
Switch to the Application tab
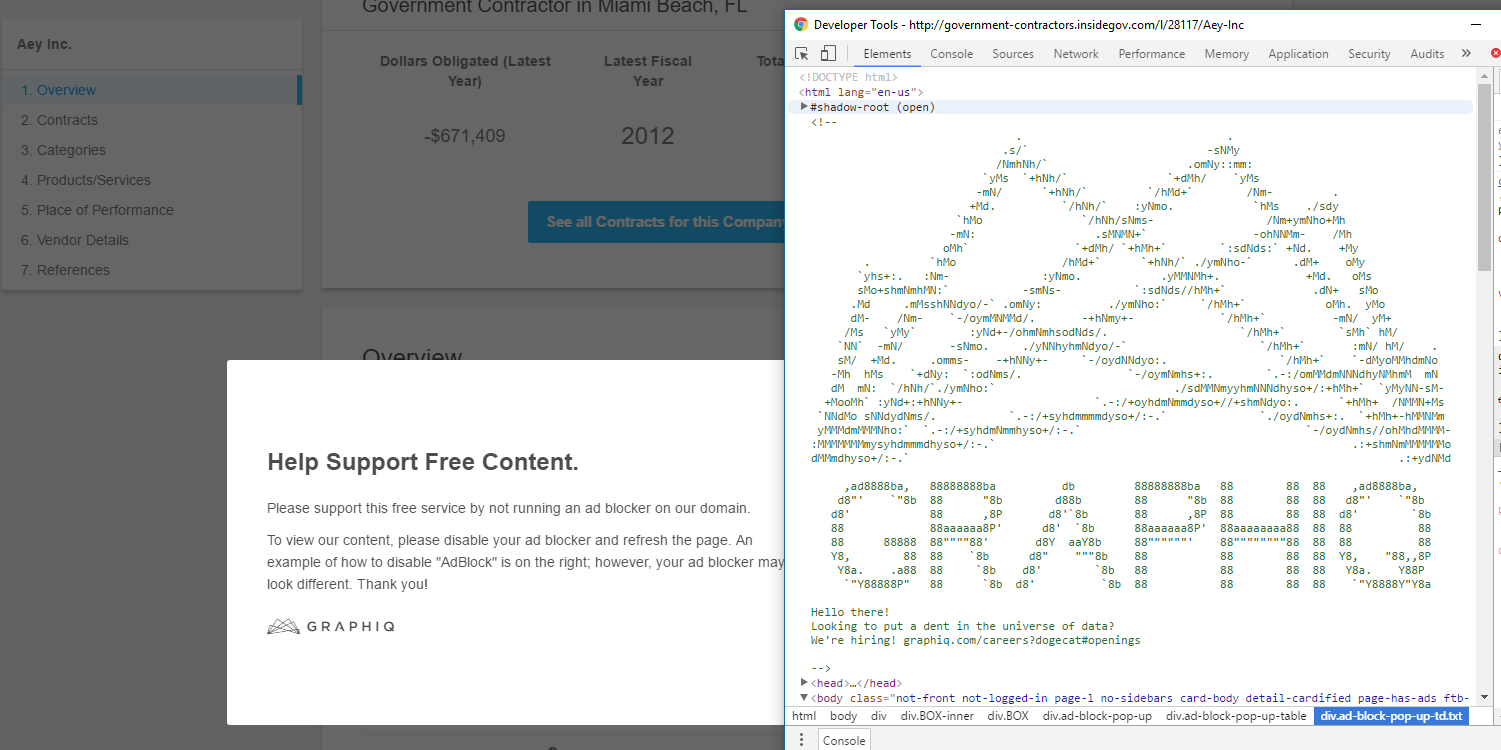click(x=1298, y=54)
